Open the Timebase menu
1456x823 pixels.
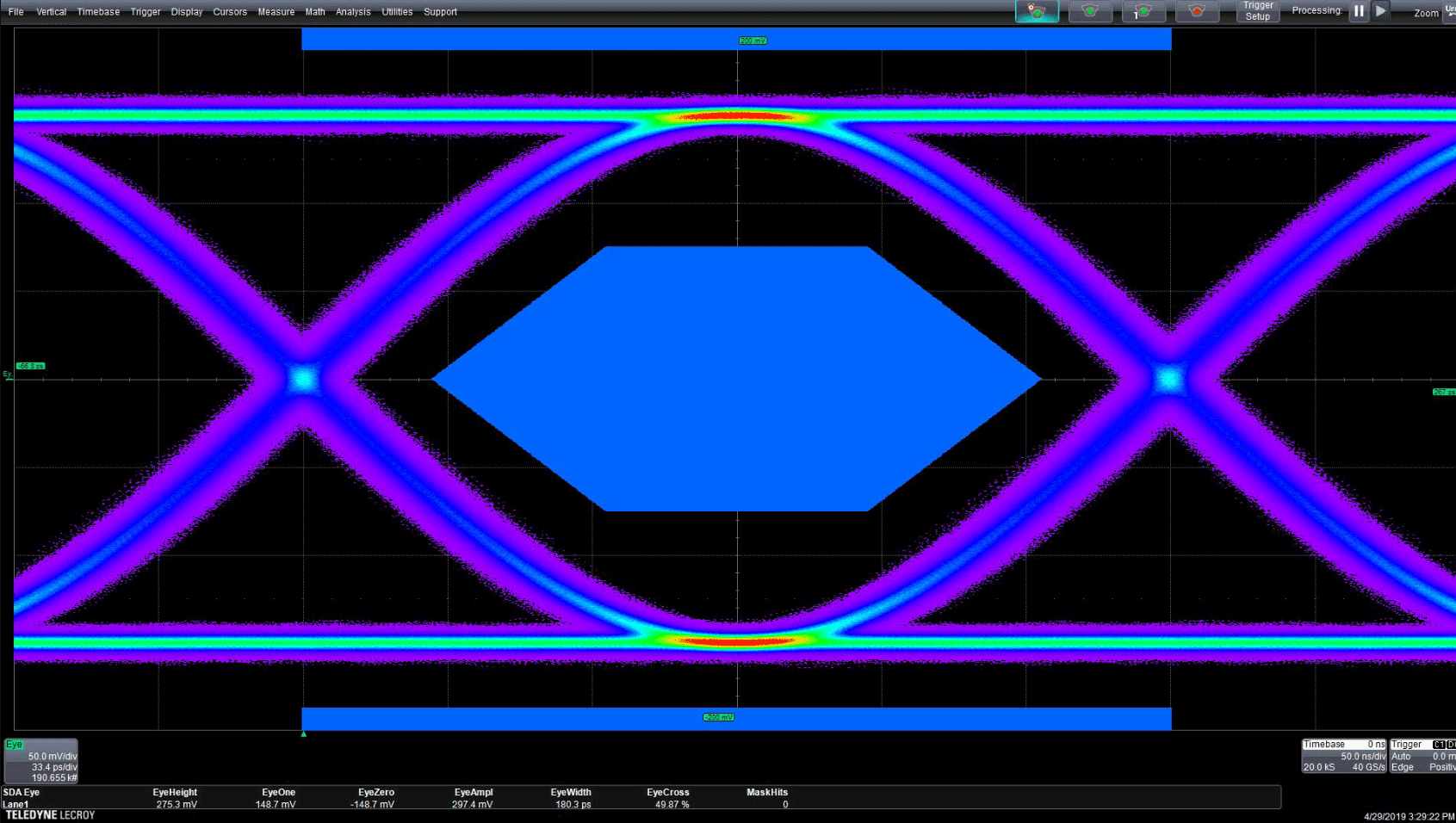[98, 12]
